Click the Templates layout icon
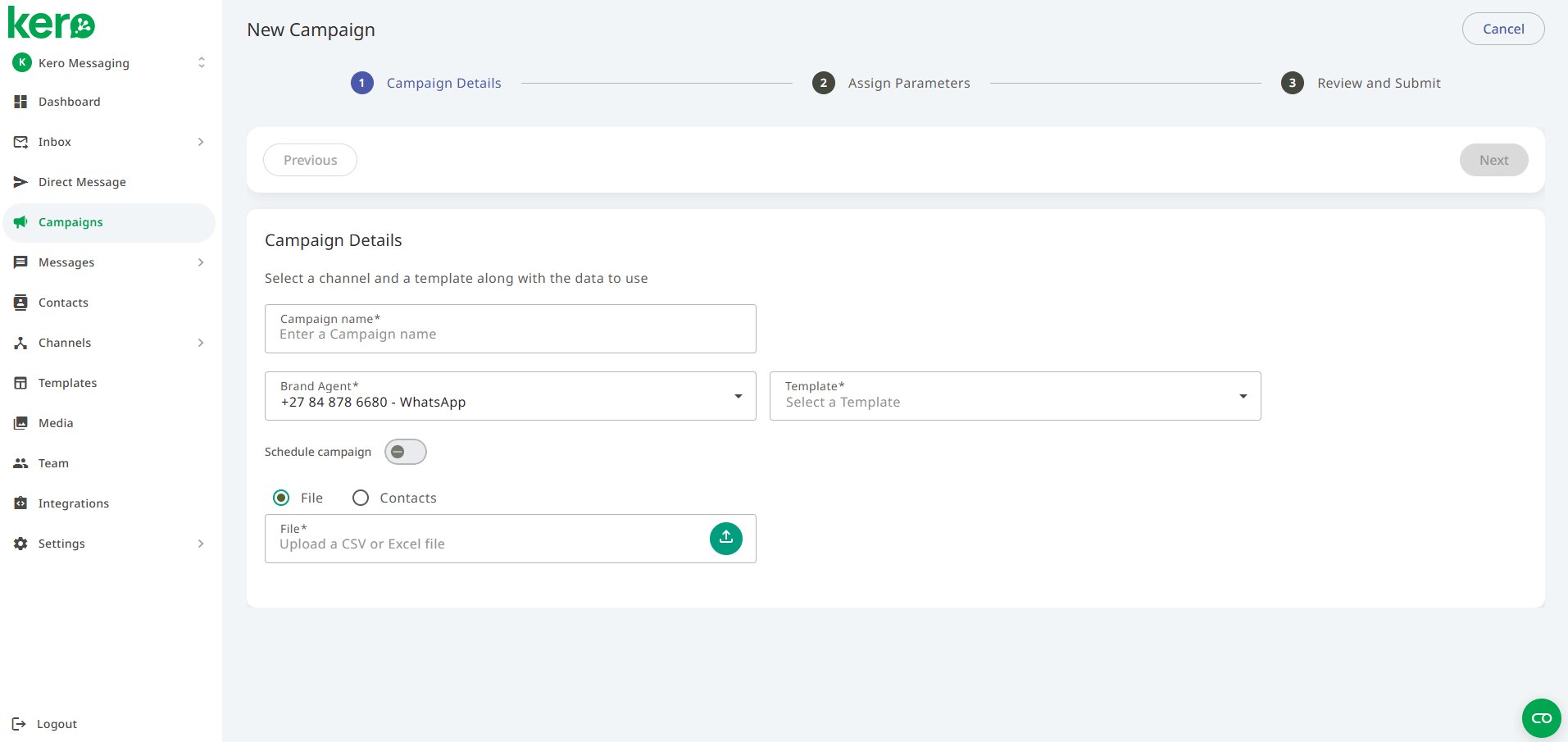1568x742 pixels. coord(20,383)
